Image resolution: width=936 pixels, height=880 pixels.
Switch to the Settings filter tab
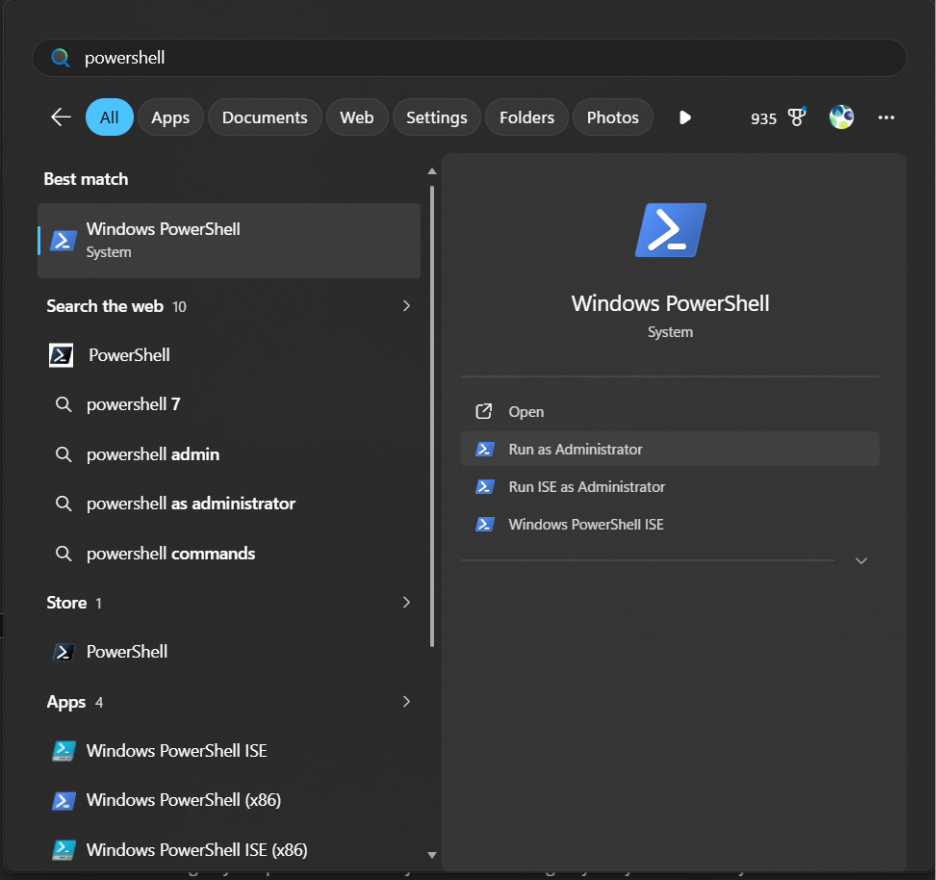pyautogui.click(x=437, y=117)
